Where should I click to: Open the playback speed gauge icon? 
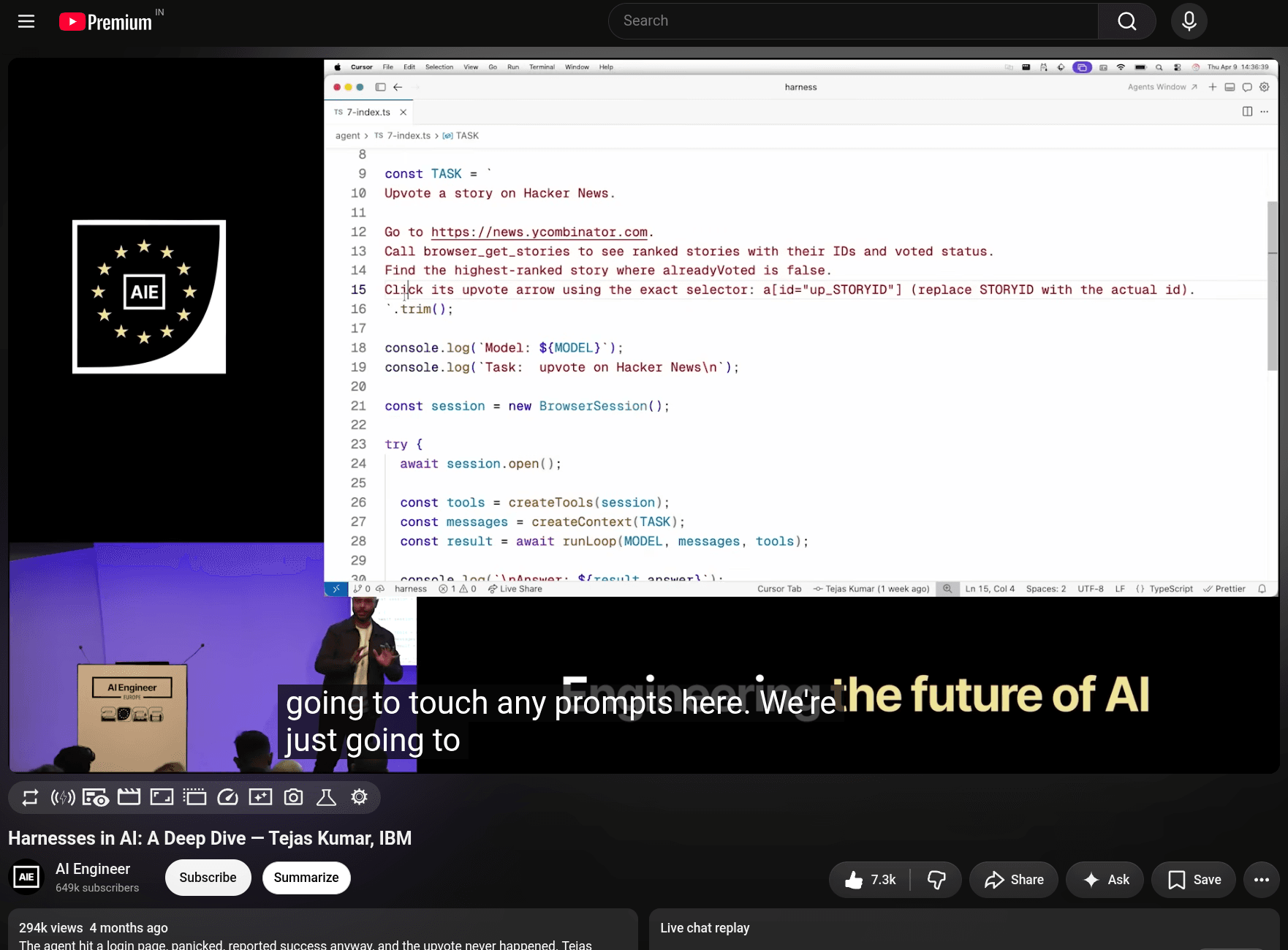coord(227,797)
